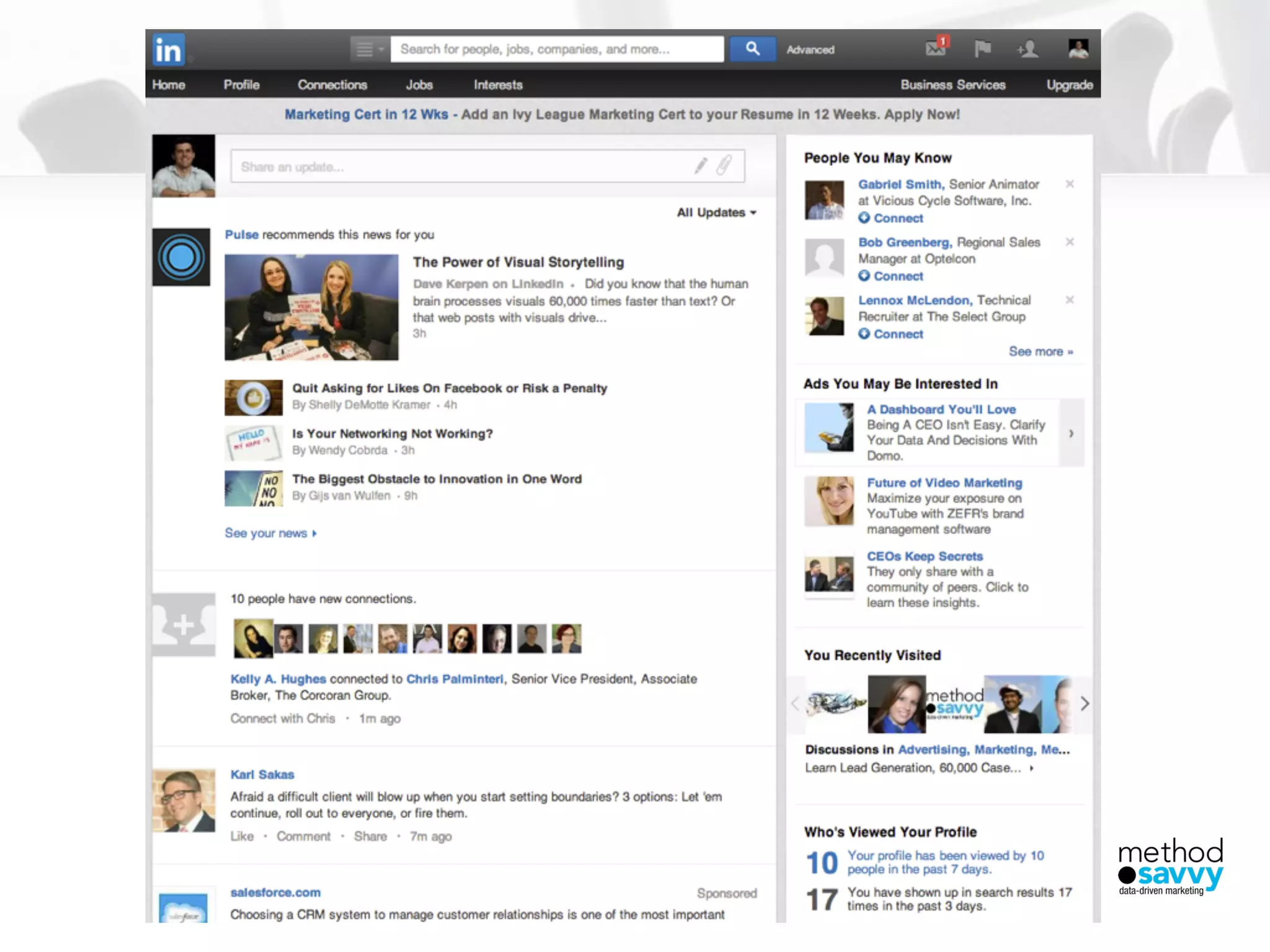Click Connect with Chris
This screenshot has height=952, width=1270.
(x=283, y=719)
